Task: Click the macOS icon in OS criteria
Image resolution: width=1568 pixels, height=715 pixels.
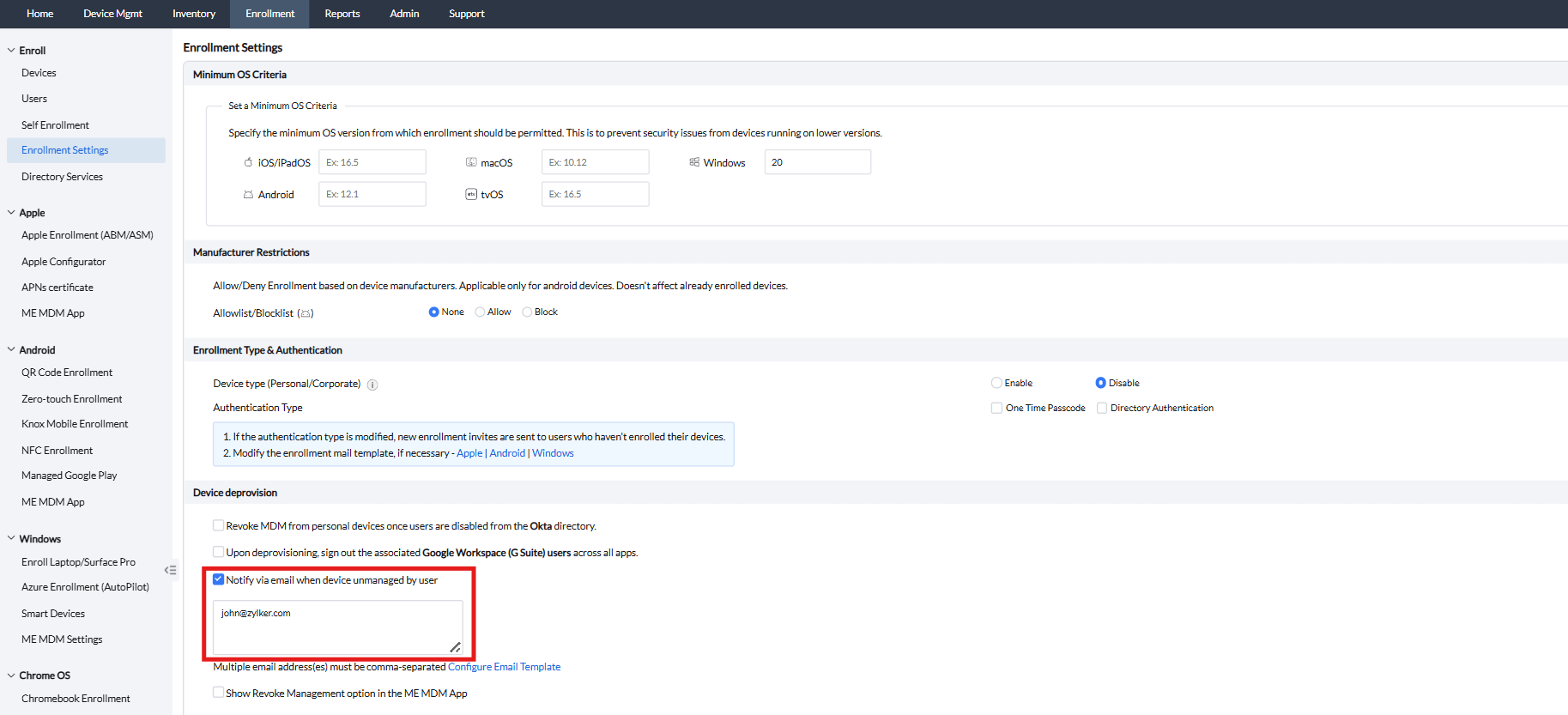Action: click(x=471, y=162)
